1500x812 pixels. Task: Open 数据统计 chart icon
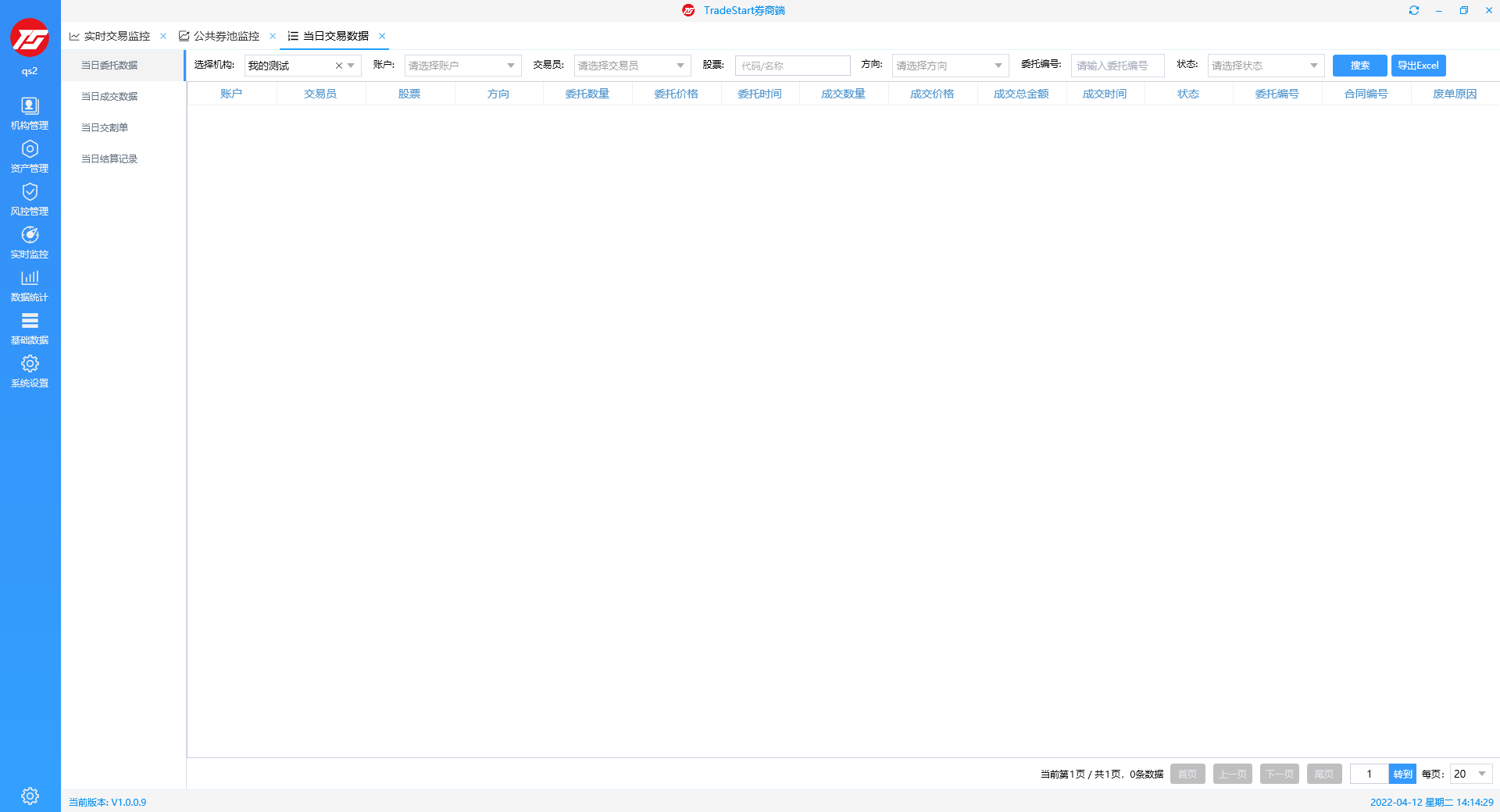point(30,285)
